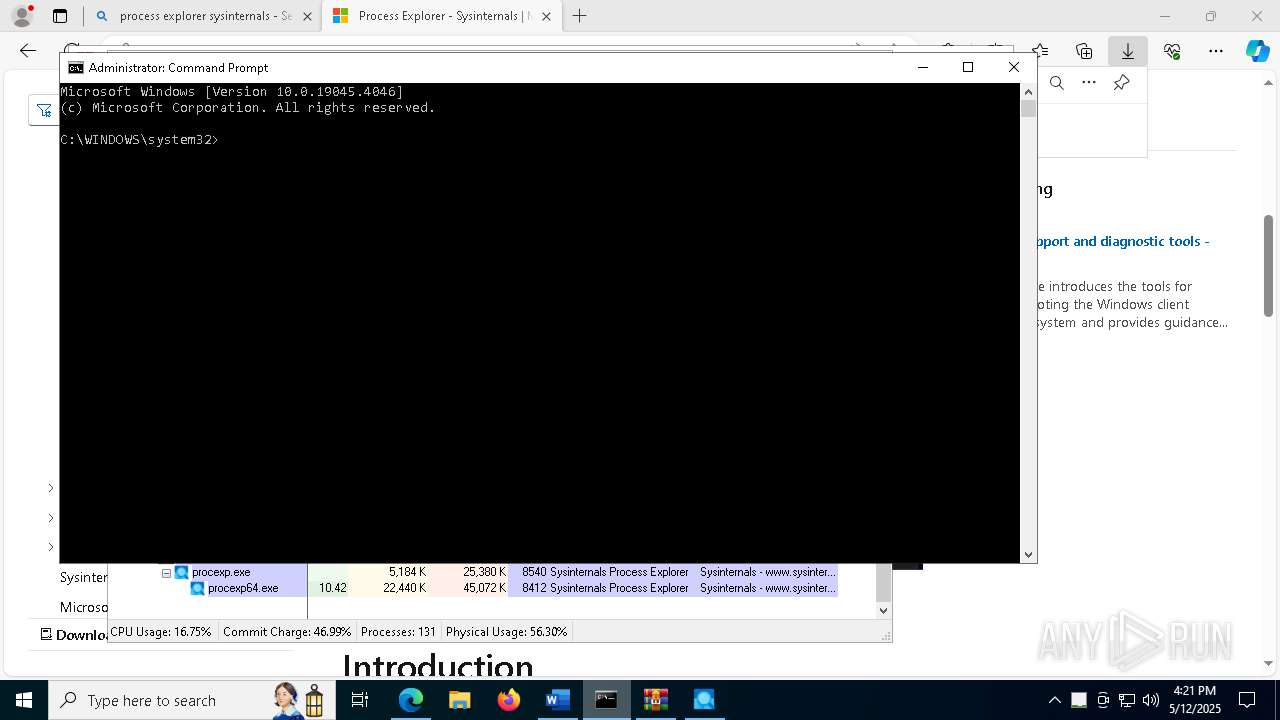Search downloads with magnifier icon
The image size is (1280, 720).
click(1057, 83)
